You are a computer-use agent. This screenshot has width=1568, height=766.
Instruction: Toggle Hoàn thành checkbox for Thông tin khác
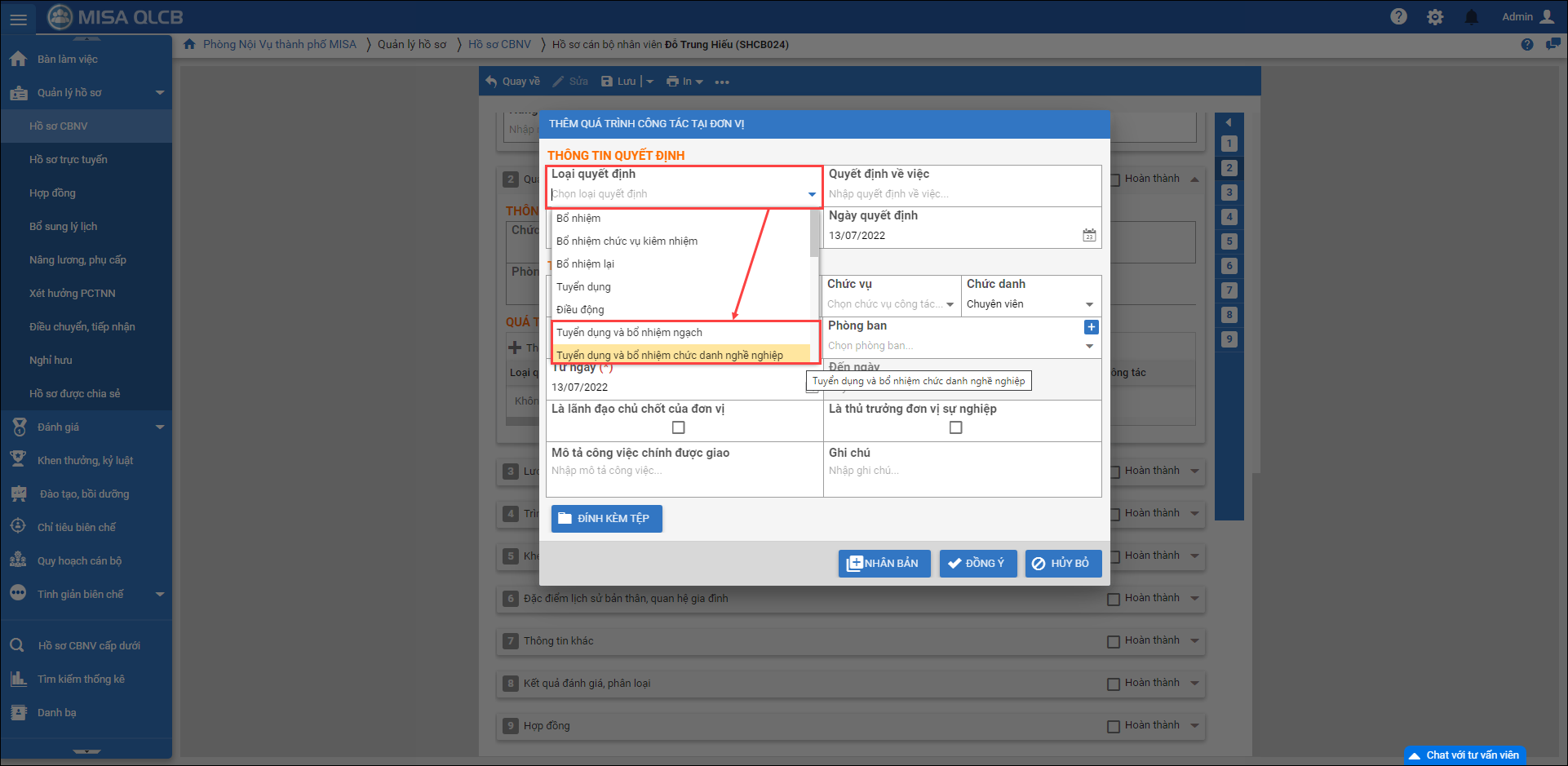pyautogui.click(x=1113, y=642)
